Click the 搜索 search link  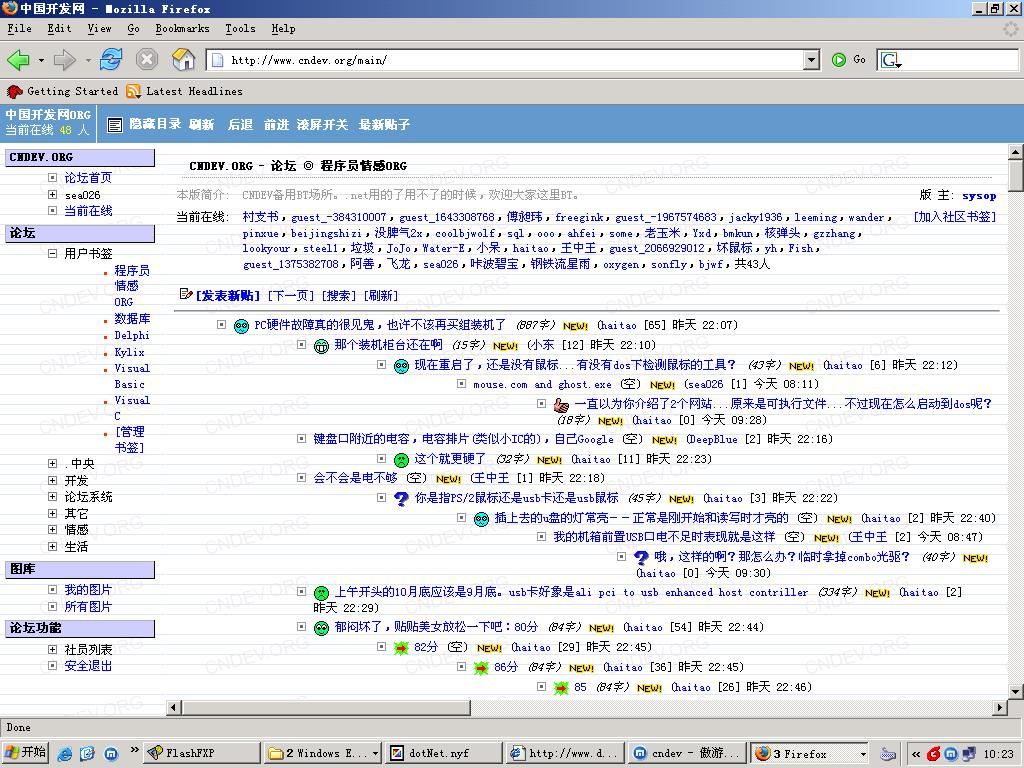click(339, 296)
